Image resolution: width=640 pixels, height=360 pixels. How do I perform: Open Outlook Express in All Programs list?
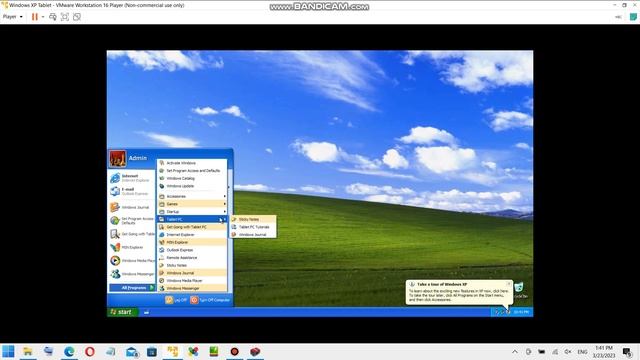[192, 250]
